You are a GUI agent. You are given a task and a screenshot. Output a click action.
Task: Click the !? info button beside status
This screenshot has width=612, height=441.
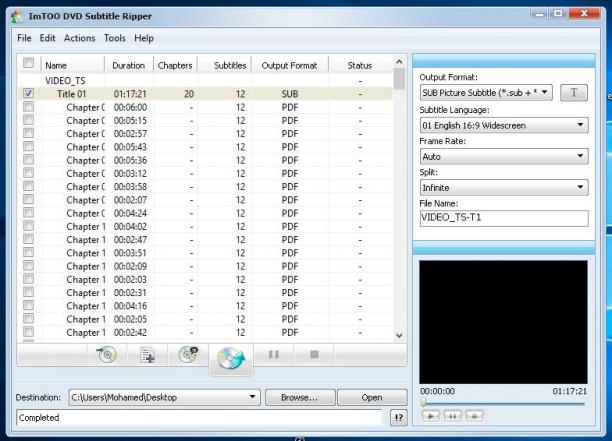click(x=399, y=418)
